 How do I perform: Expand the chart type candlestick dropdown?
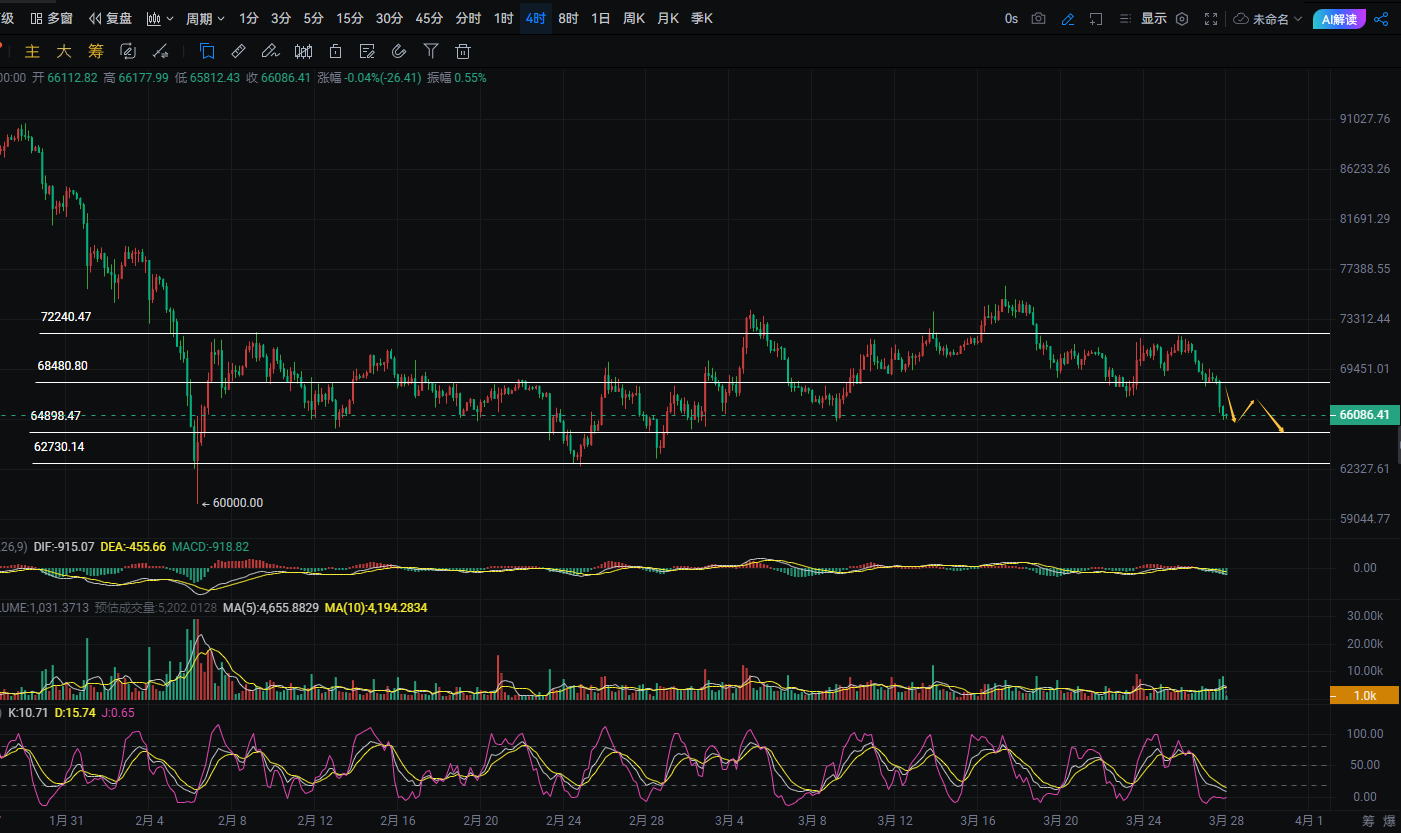[x=159, y=19]
